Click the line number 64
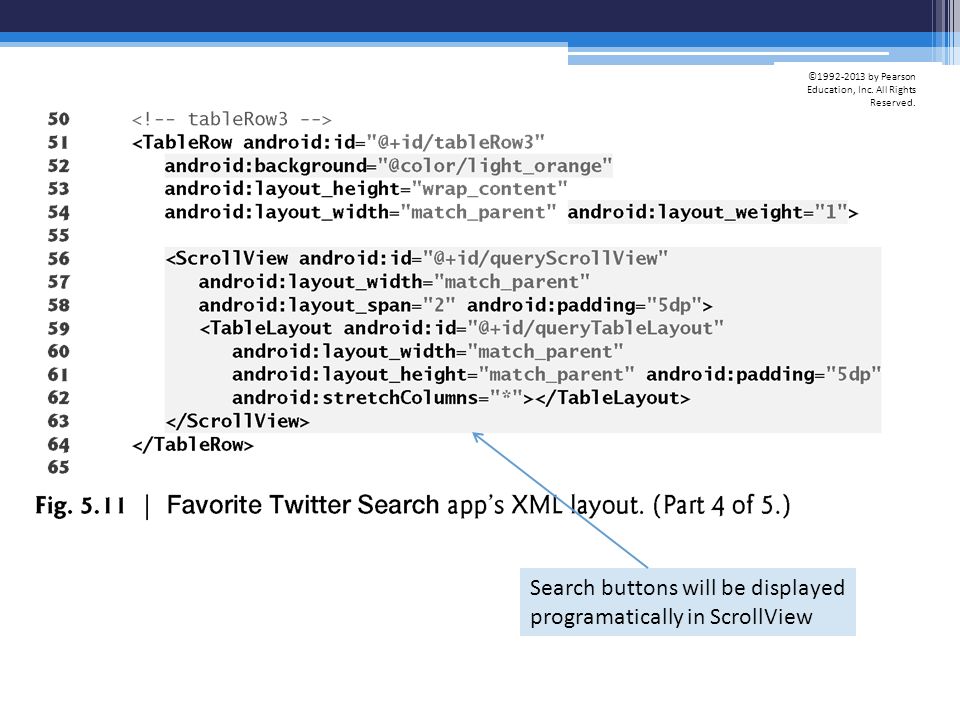The width and height of the screenshot is (960, 720). (59, 444)
